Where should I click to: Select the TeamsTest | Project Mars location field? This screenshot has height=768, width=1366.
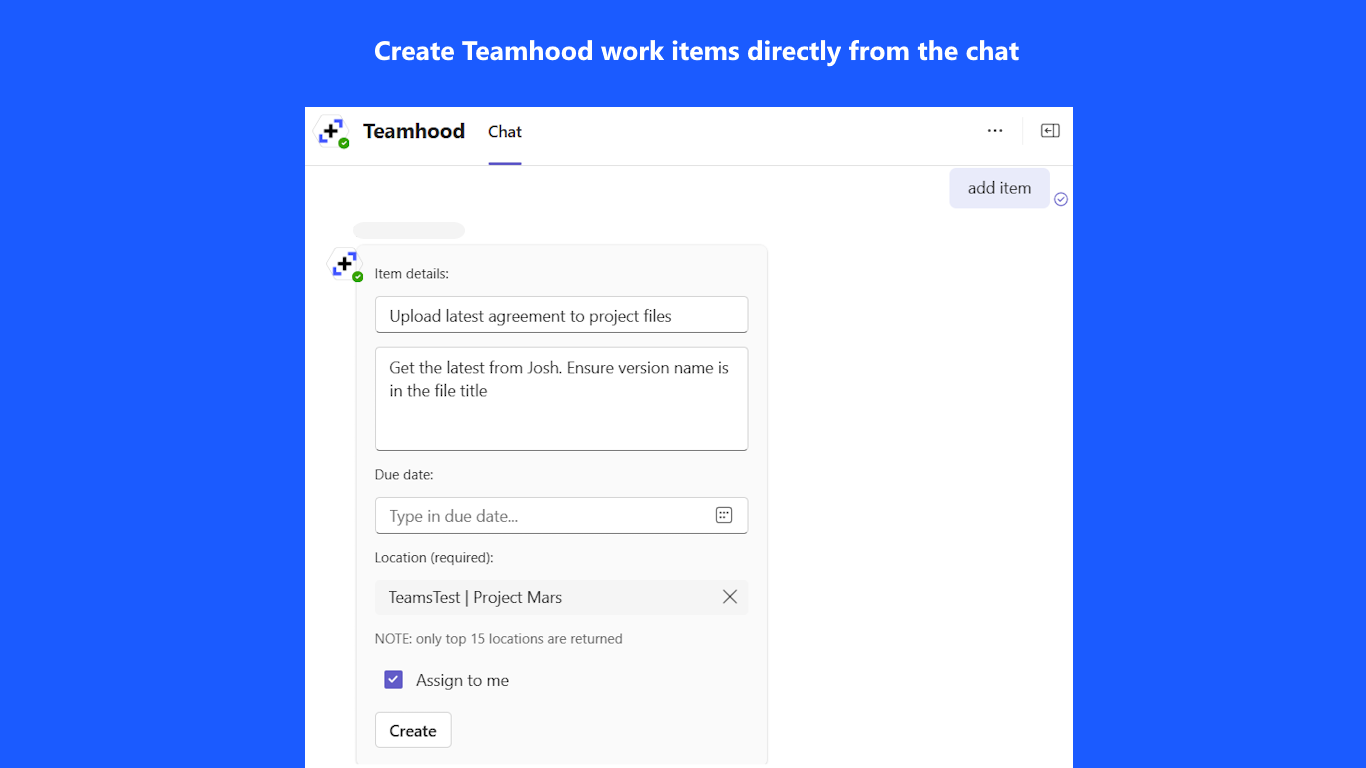point(540,597)
